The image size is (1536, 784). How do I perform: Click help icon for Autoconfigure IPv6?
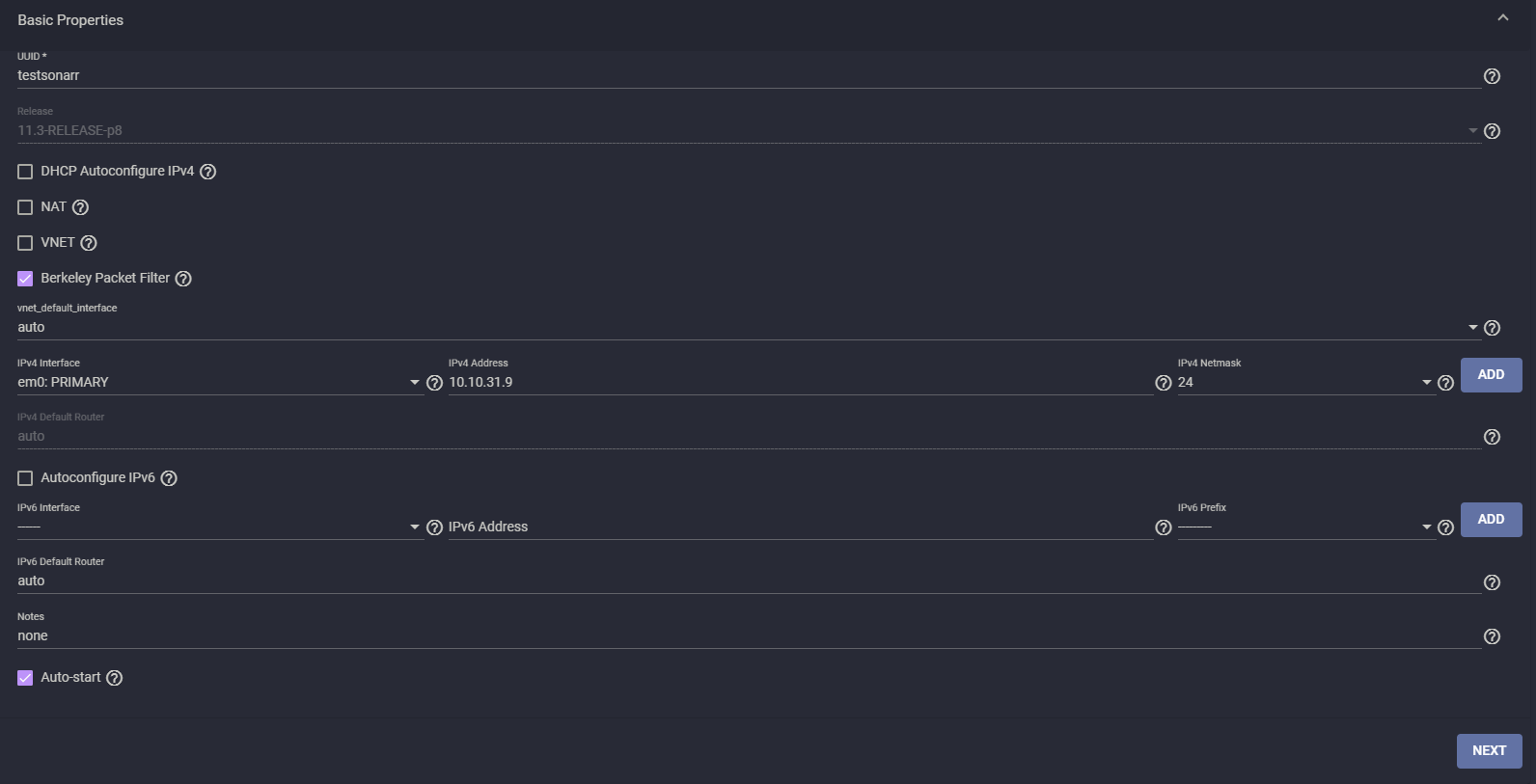tap(169, 478)
